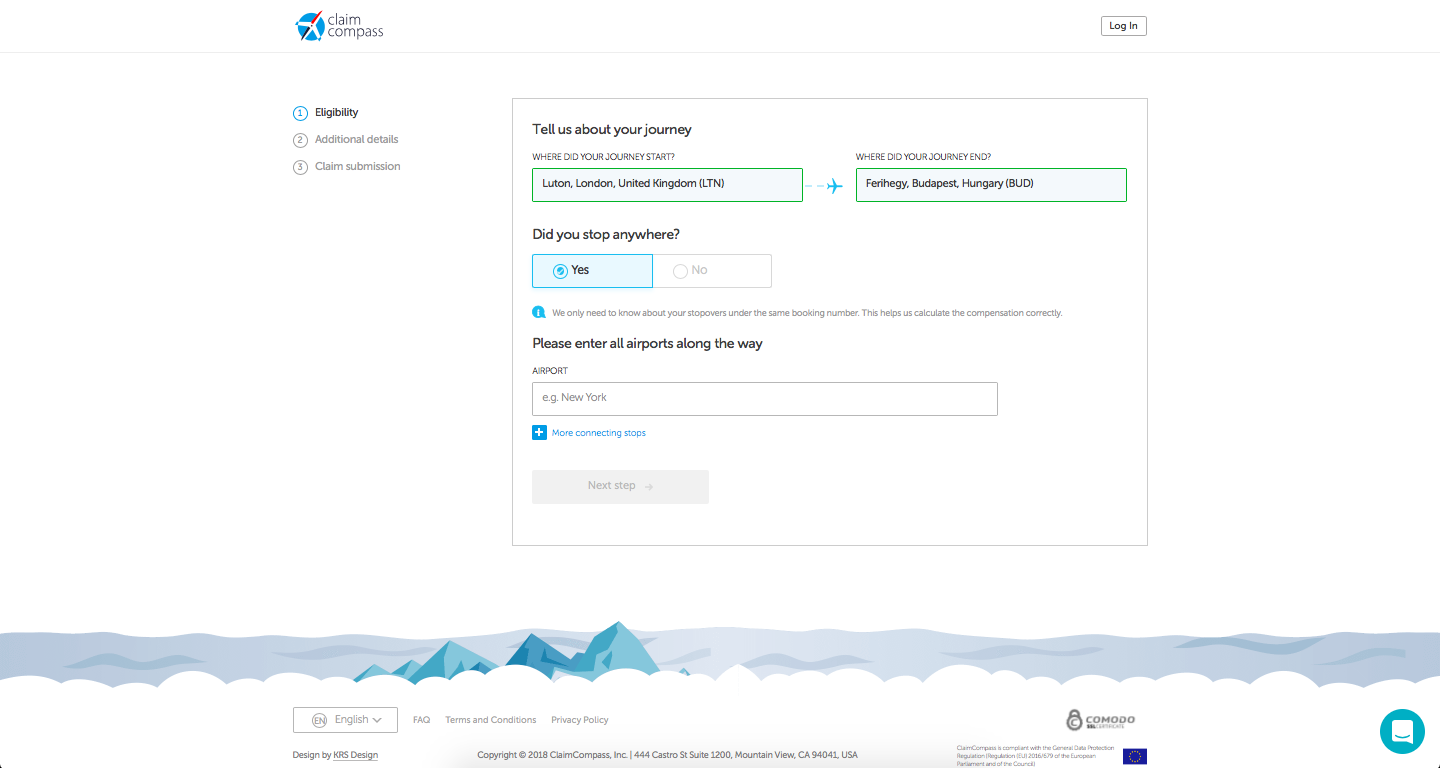Image resolution: width=1440 pixels, height=768 pixels.
Task: Go to the Eligibility step
Action: [x=336, y=113]
